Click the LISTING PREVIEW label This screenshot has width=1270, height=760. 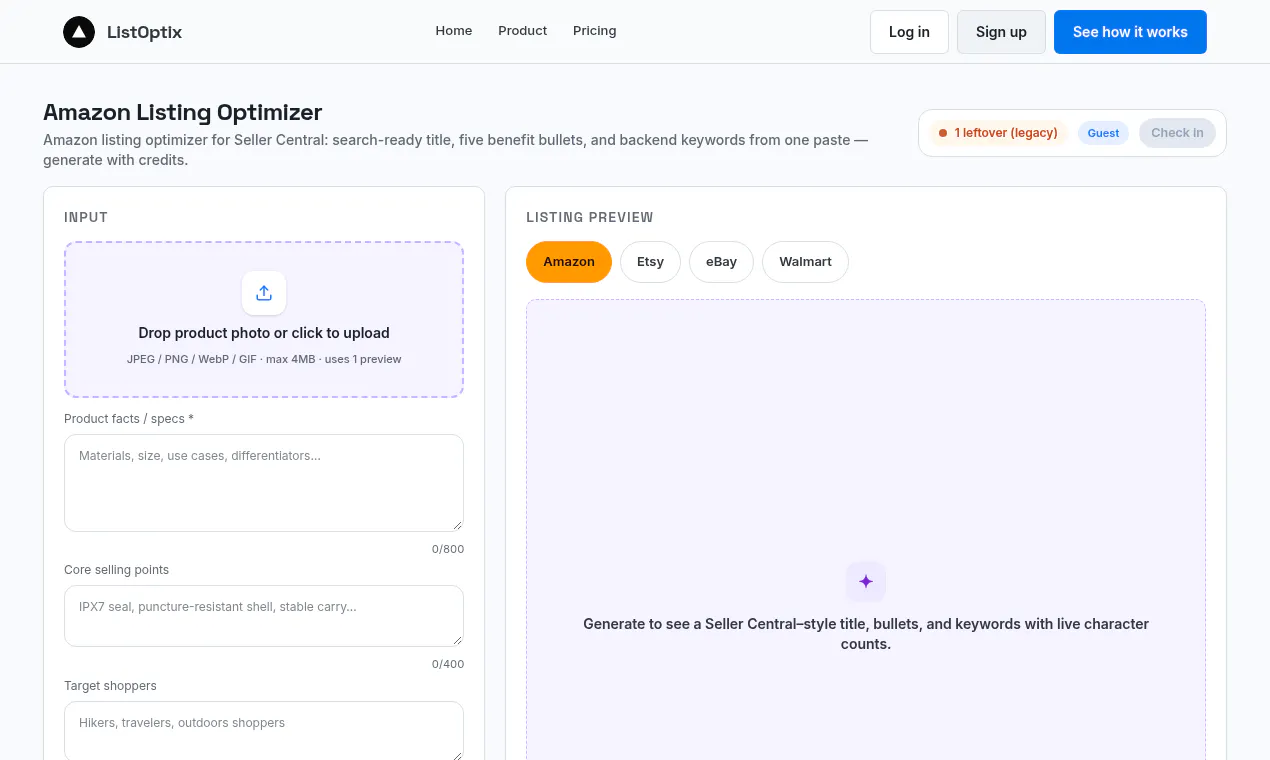(x=590, y=217)
